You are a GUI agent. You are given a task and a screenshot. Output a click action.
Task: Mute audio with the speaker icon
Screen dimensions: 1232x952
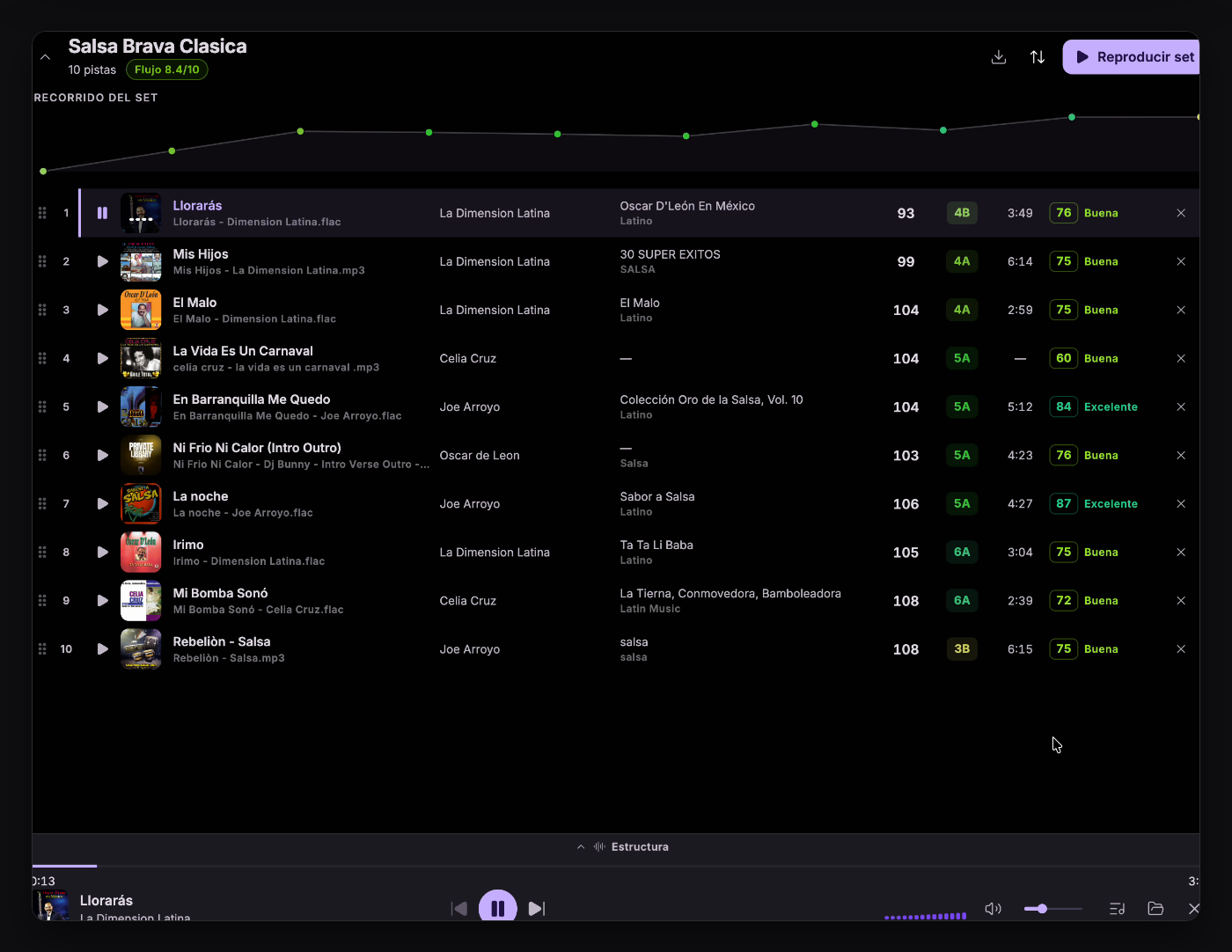pos(994,909)
